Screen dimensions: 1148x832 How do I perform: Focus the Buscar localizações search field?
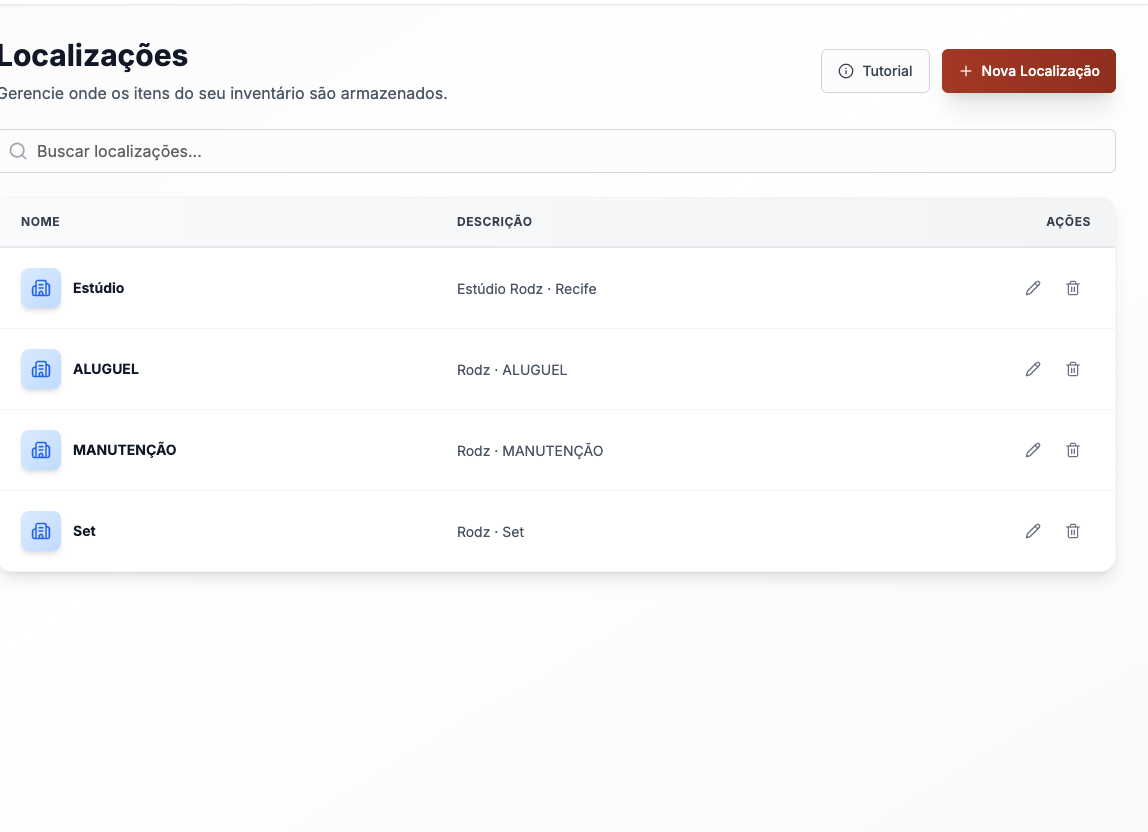click(x=556, y=151)
